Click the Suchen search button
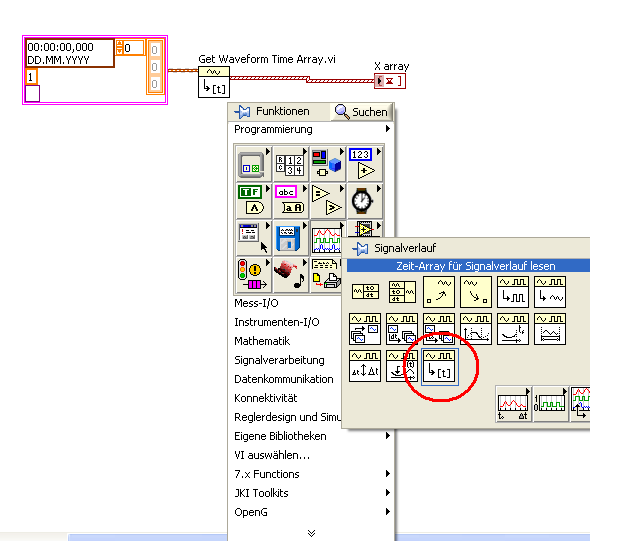This screenshot has width=640, height=541. 361,112
